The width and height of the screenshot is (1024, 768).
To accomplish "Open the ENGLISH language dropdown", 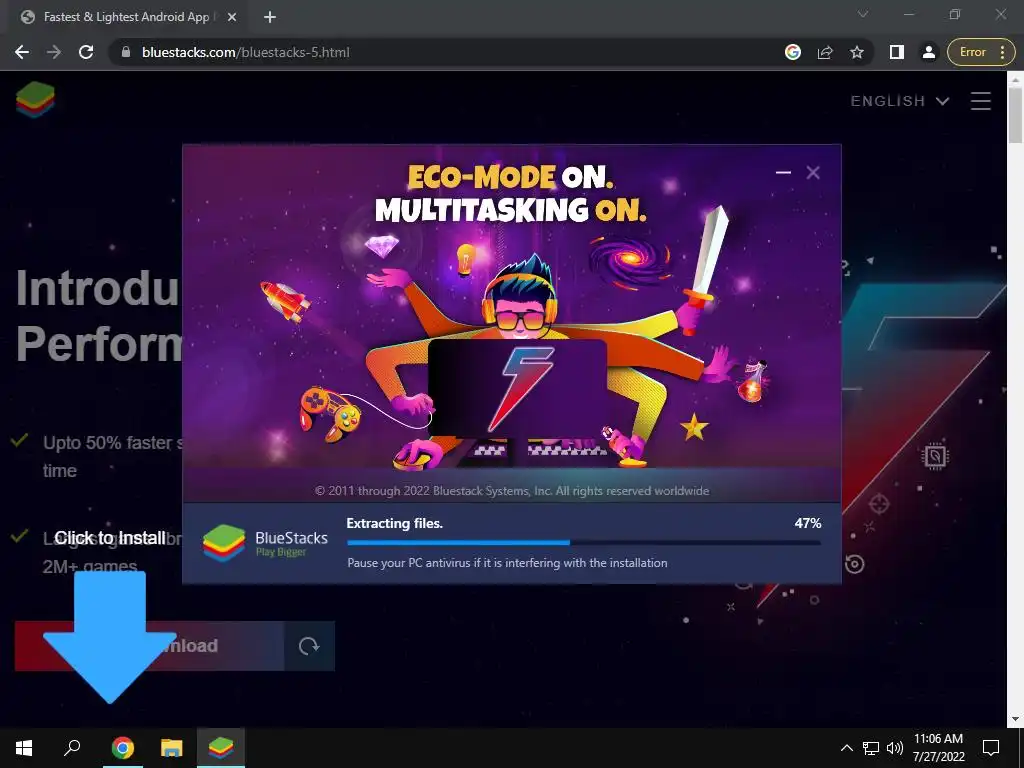I will pos(899,101).
